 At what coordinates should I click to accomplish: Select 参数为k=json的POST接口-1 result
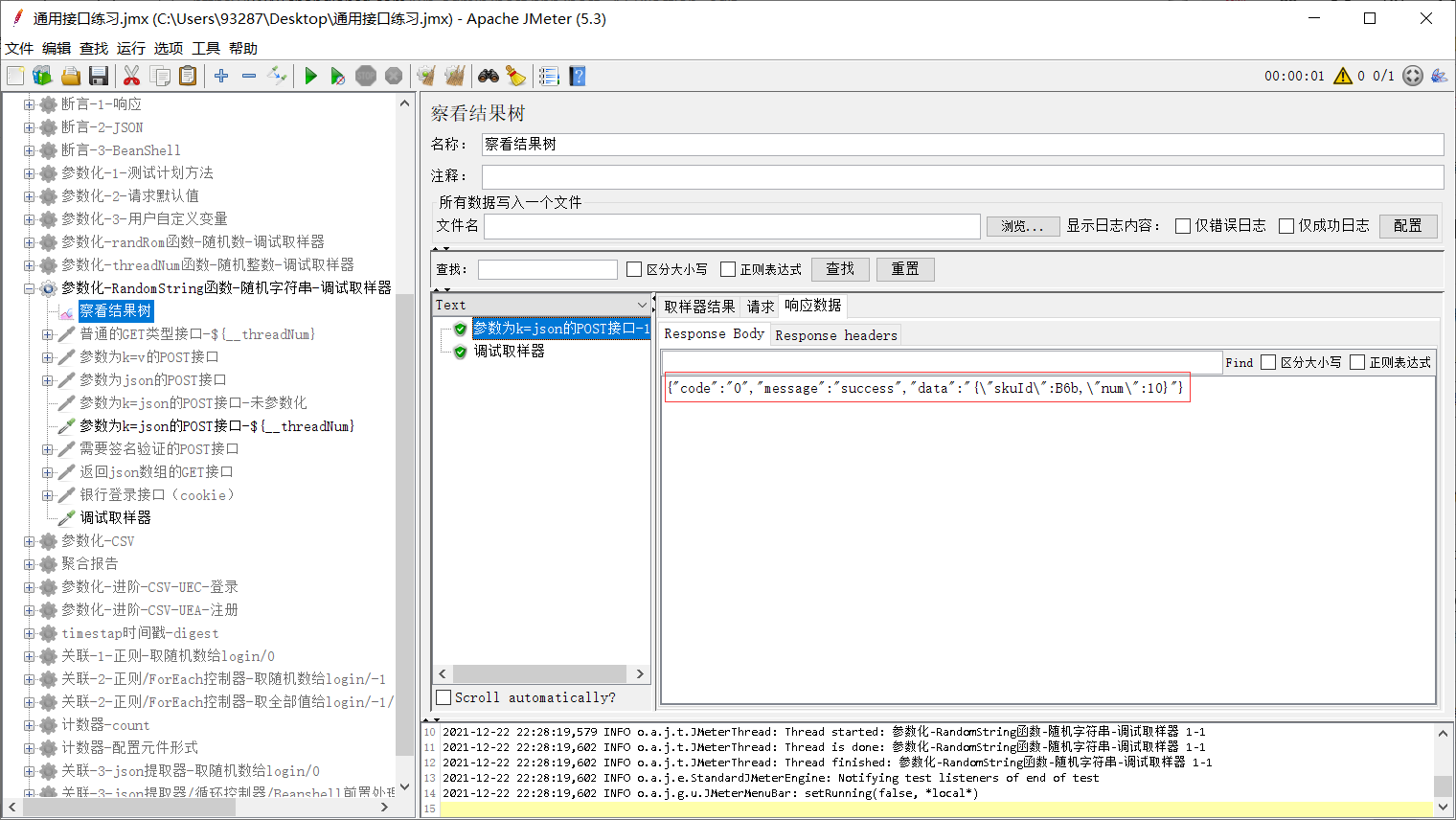point(561,329)
